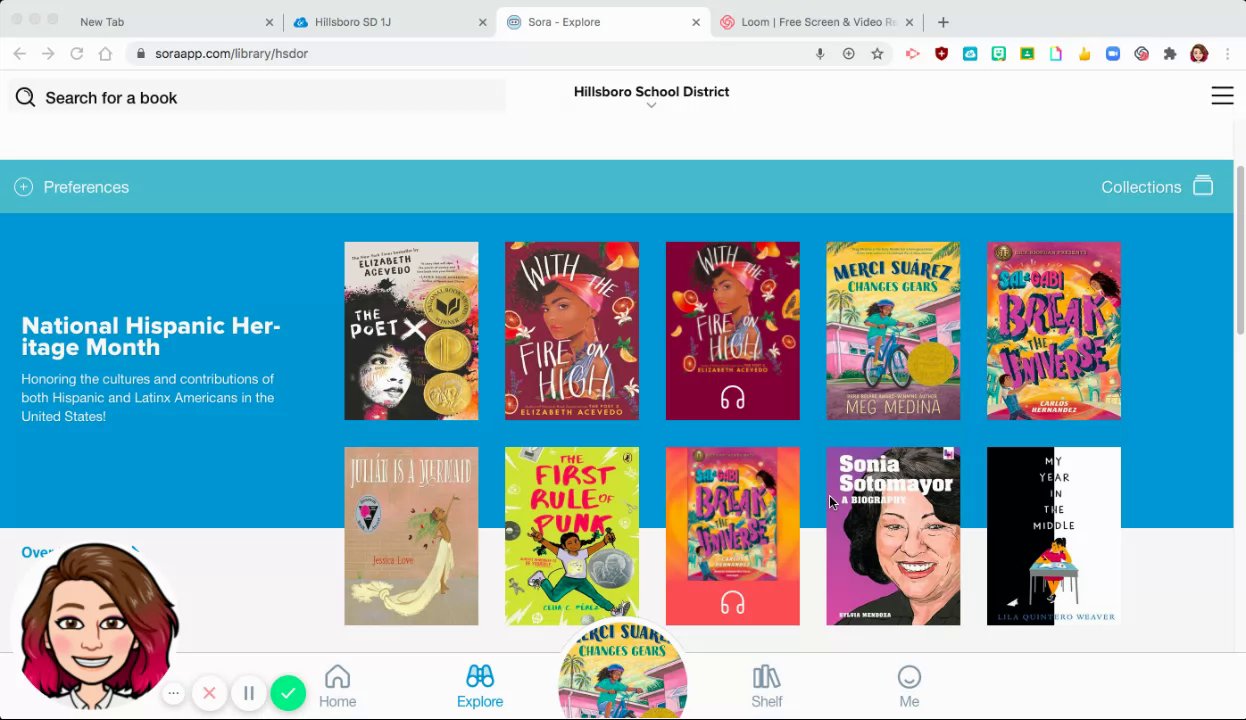
Task: Open Collections view
Action: coord(1157,187)
